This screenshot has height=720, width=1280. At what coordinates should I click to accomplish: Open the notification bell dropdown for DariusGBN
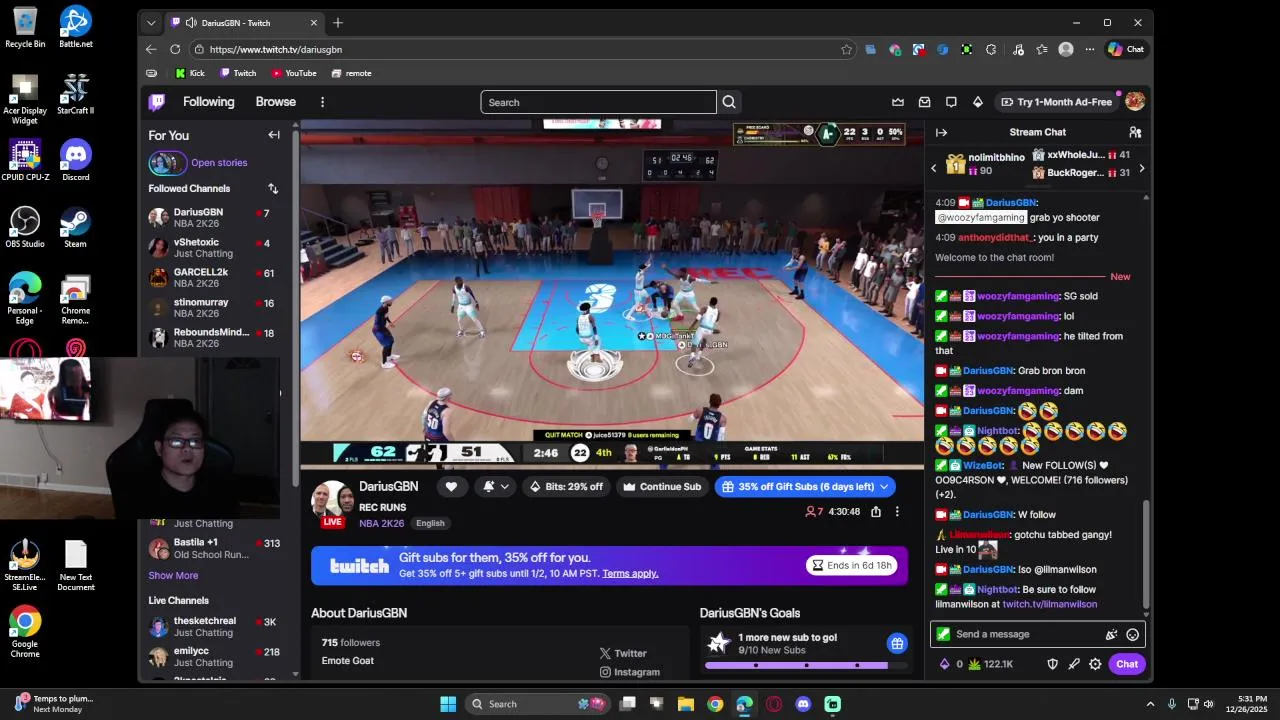495,487
